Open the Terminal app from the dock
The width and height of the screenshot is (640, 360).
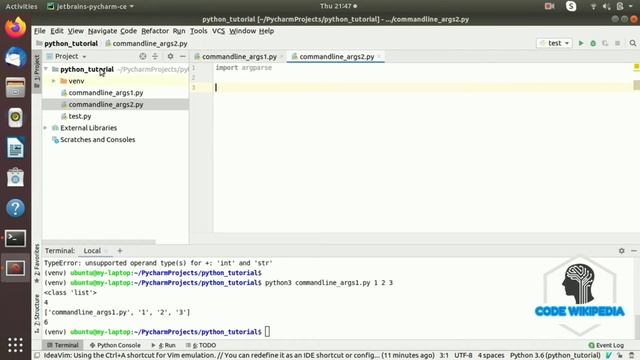(16, 238)
